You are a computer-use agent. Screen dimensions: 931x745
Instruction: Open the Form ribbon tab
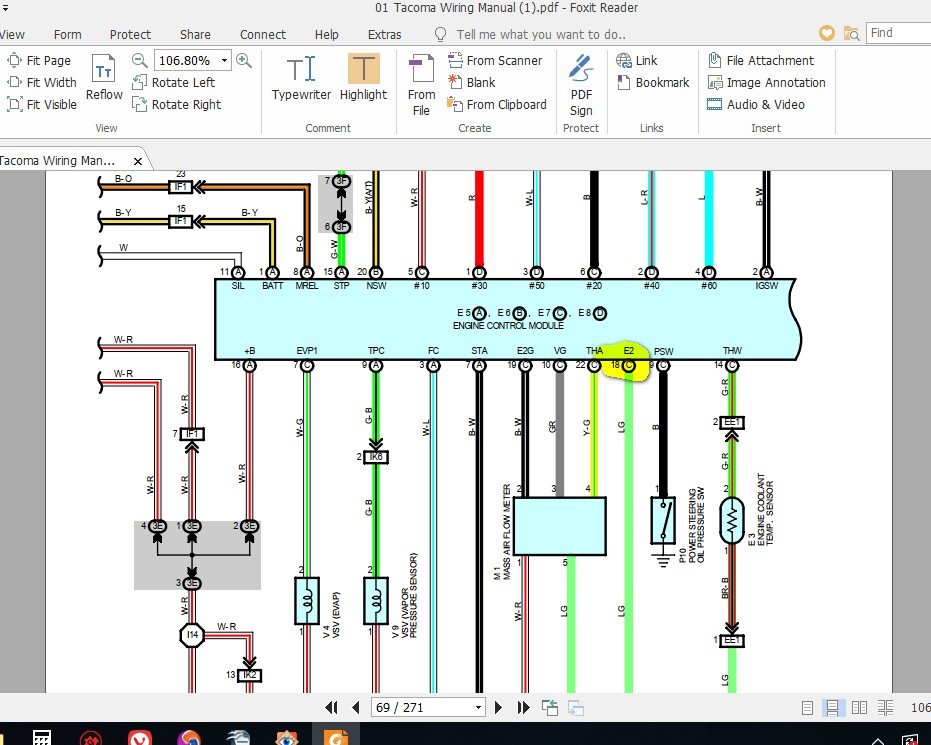(x=68, y=34)
